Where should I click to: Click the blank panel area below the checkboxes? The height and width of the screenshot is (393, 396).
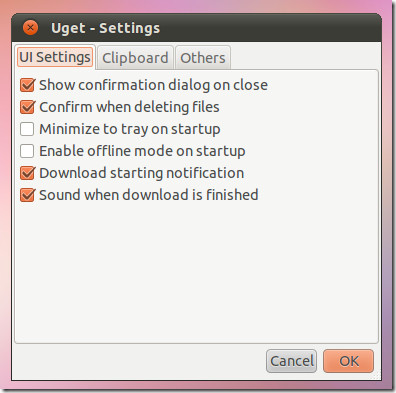[x=197, y=273]
